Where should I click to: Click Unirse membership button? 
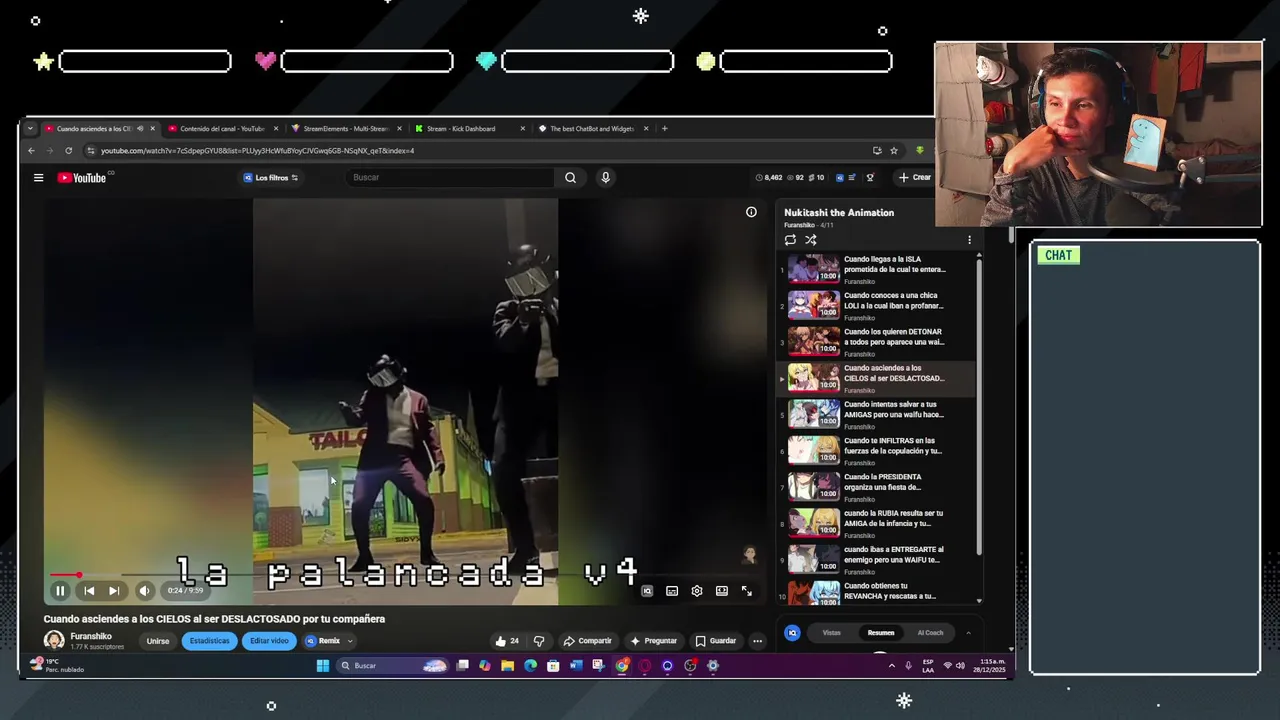pyautogui.click(x=158, y=641)
